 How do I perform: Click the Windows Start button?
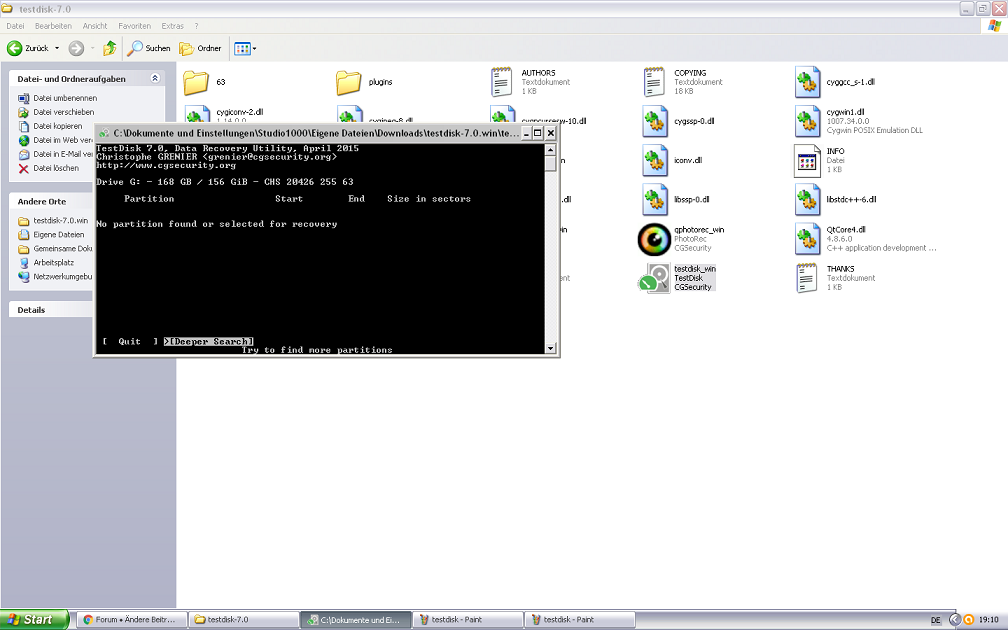[35, 620]
